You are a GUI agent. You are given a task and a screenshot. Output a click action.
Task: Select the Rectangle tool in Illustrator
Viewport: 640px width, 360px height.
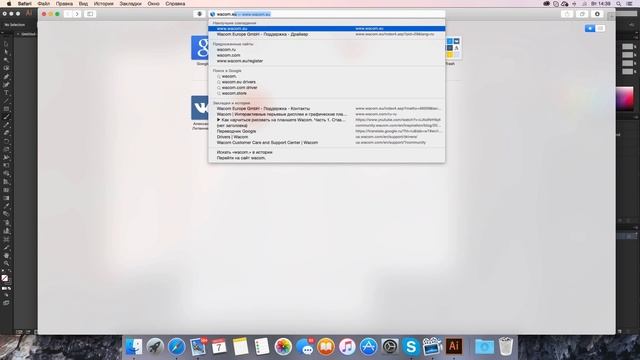tap(6, 109)
